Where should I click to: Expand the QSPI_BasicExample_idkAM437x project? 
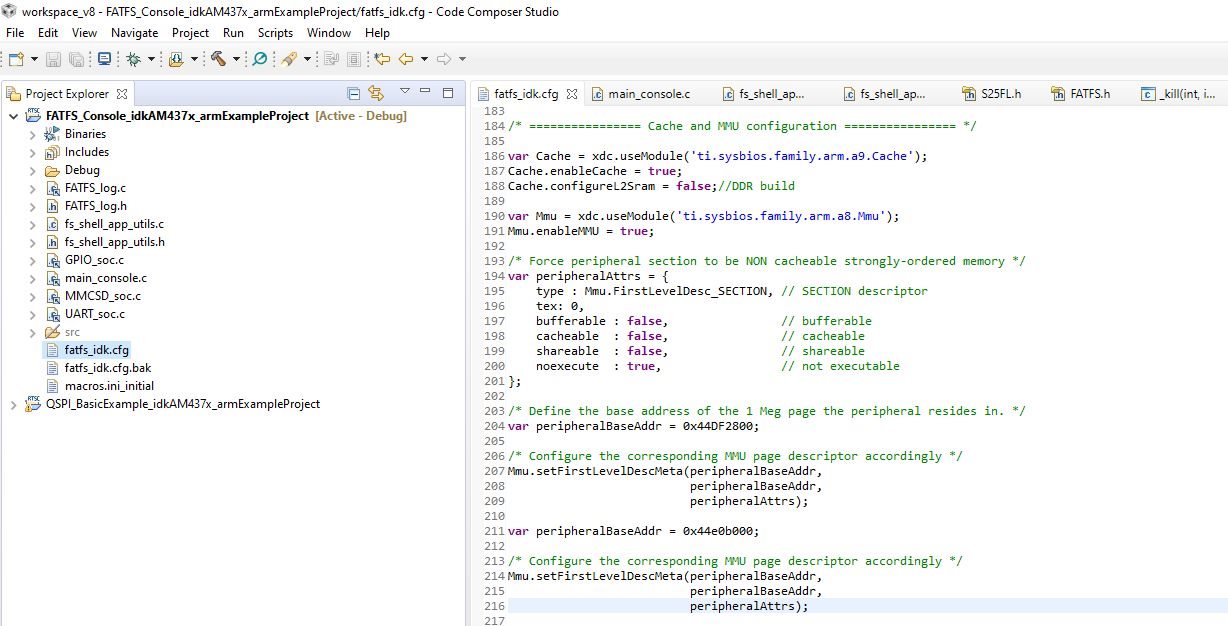tap(13, 404)
